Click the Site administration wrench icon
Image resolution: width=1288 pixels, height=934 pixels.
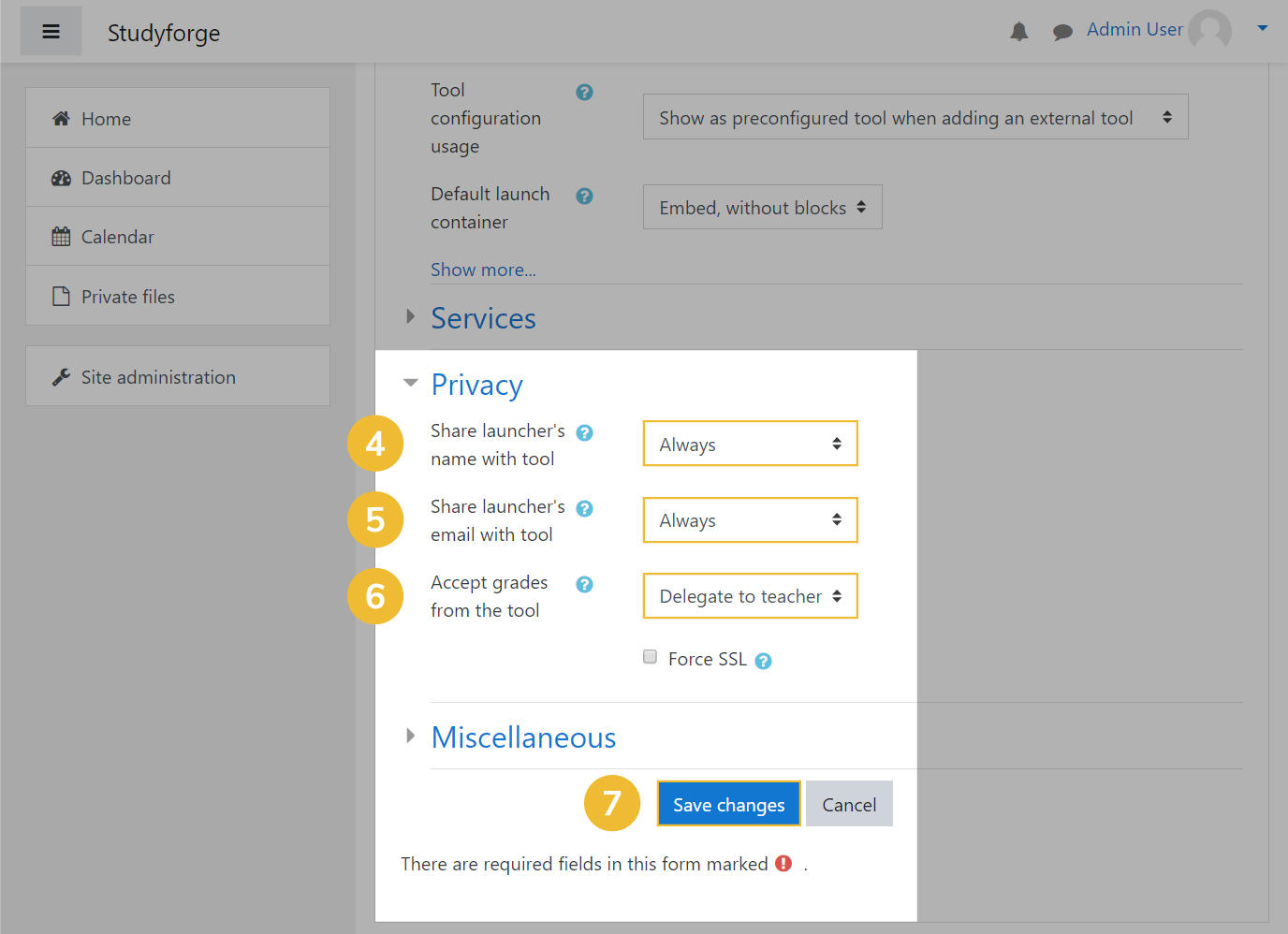click(x=61, y=377)
